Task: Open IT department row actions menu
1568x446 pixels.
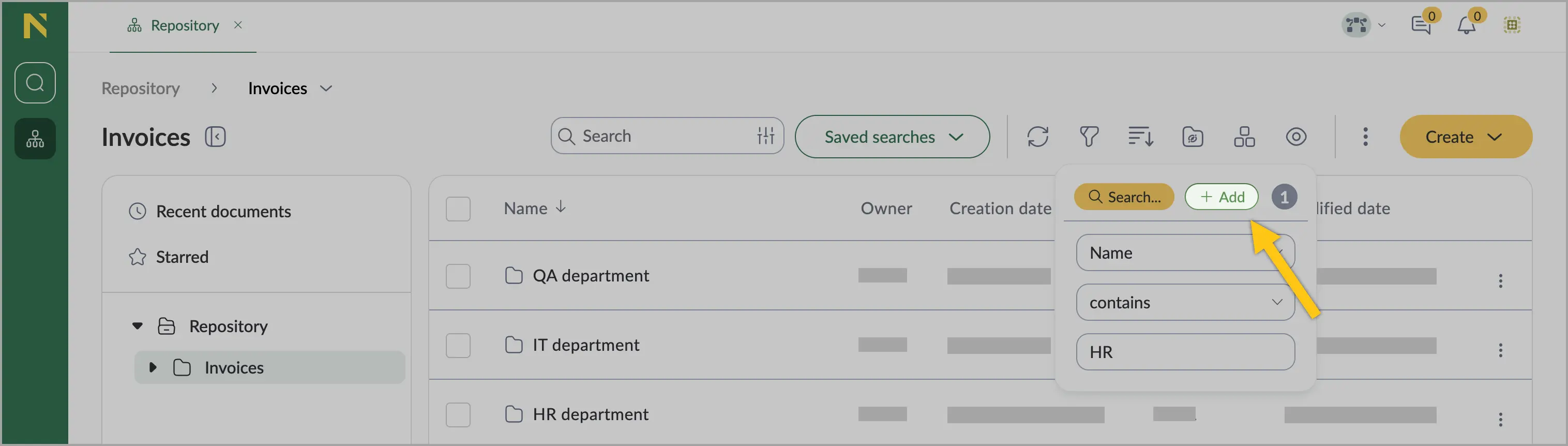Action: pos(1500,350)
